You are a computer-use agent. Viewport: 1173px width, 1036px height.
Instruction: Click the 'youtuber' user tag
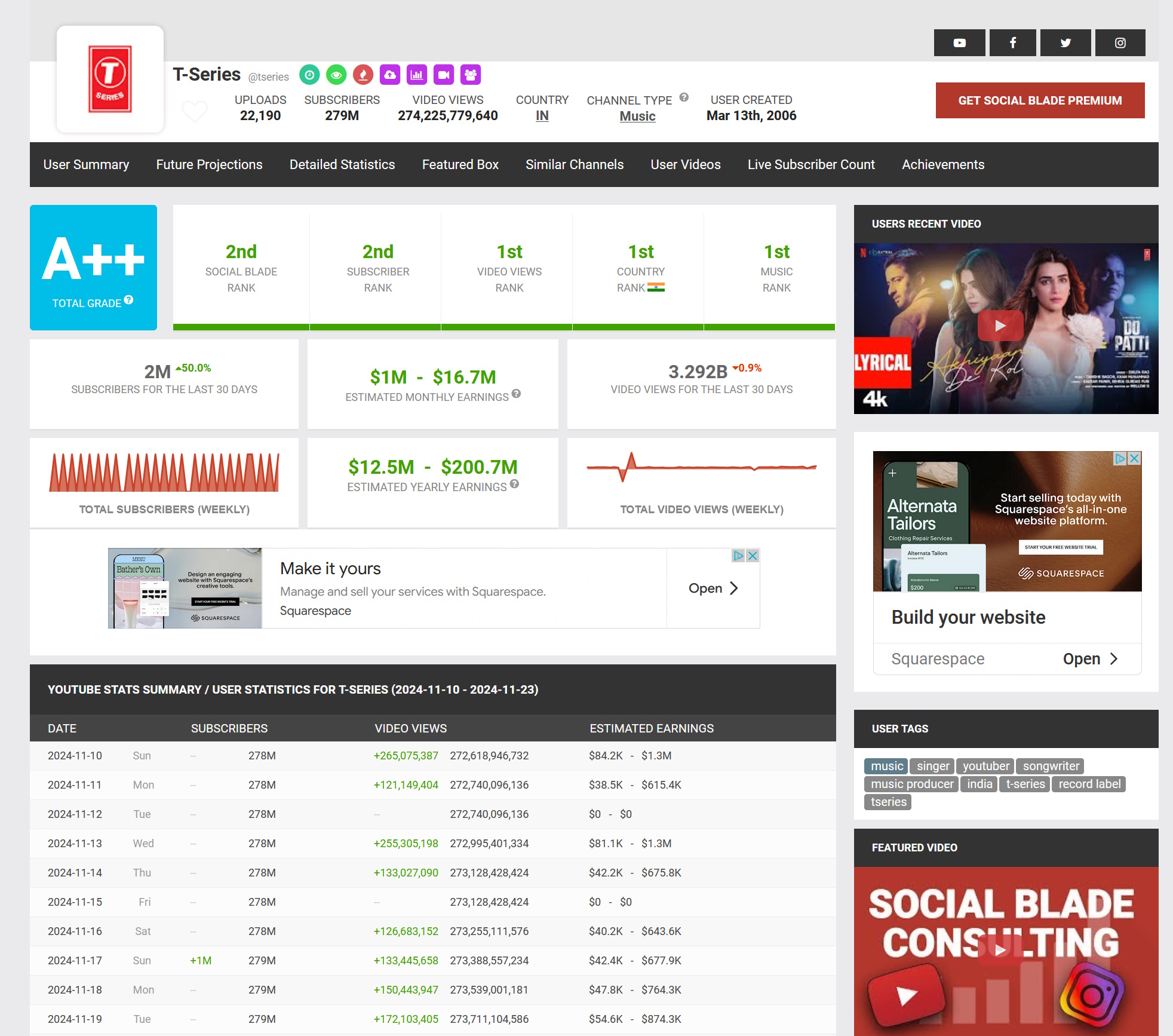[985, 766]
